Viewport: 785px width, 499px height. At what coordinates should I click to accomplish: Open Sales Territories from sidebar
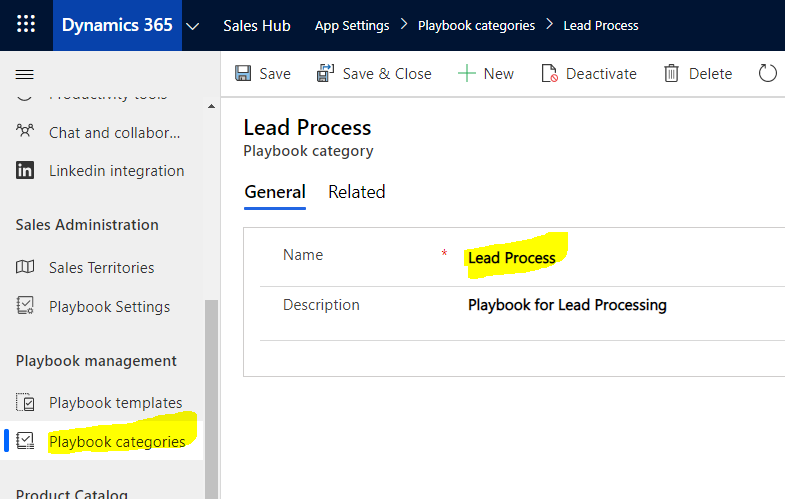[x=101, y=268]
